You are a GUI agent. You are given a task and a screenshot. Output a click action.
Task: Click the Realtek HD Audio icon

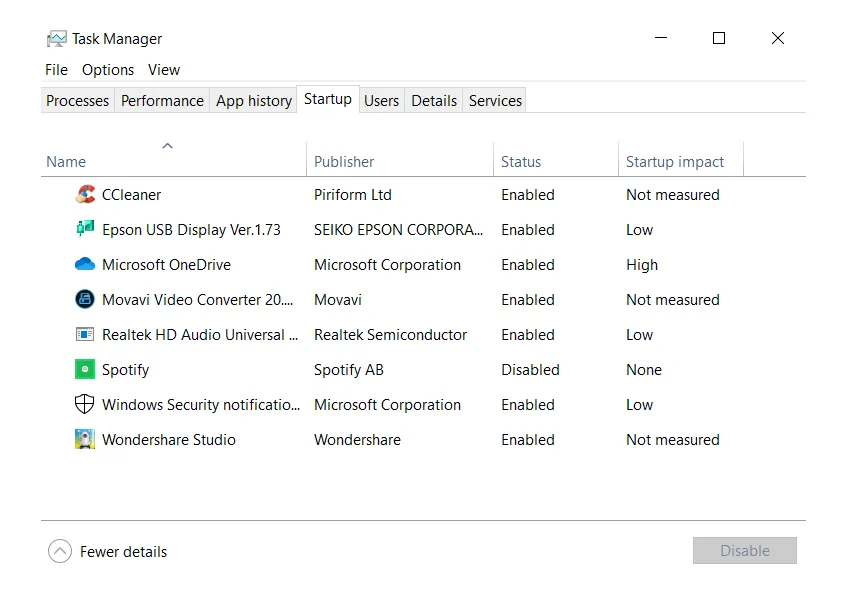[85, 334]
